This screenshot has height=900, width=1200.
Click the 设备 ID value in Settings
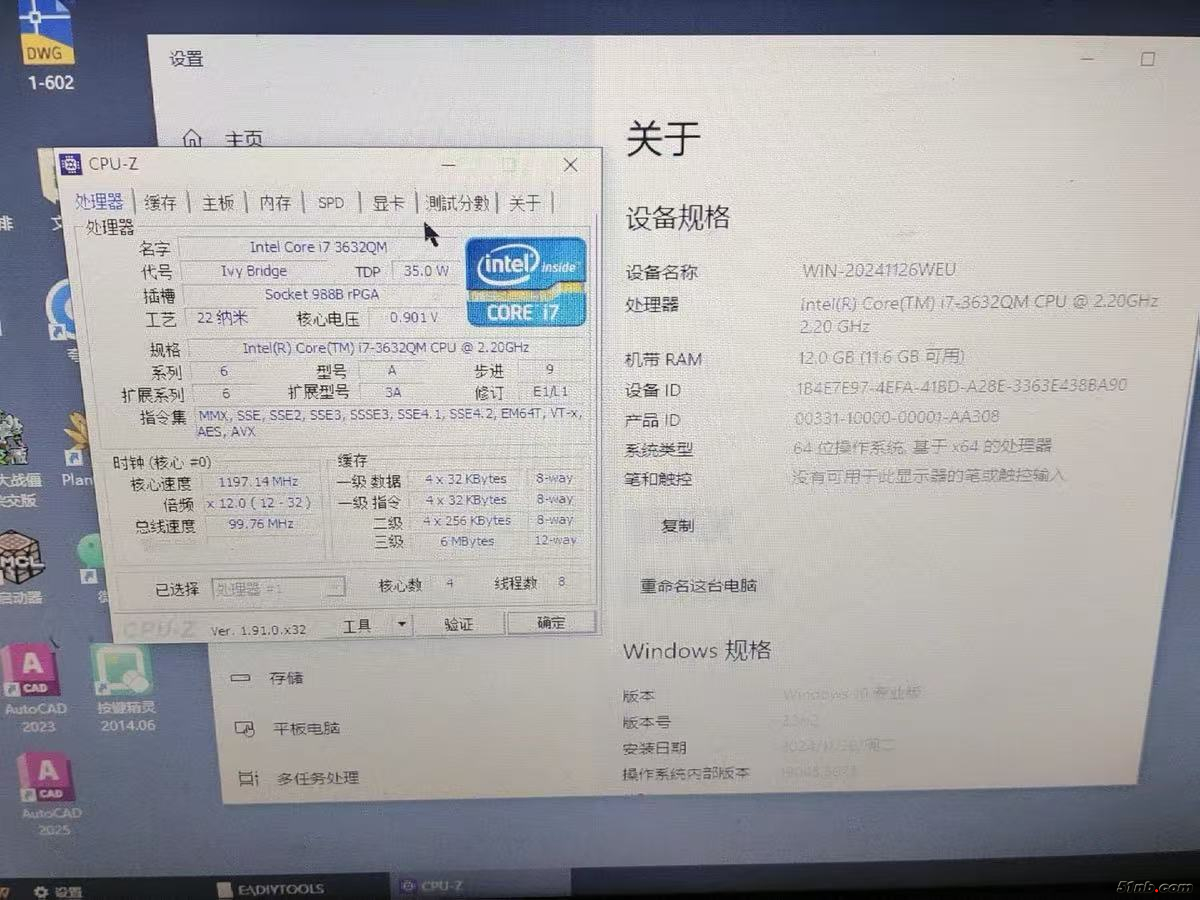[x=962, y=386]
